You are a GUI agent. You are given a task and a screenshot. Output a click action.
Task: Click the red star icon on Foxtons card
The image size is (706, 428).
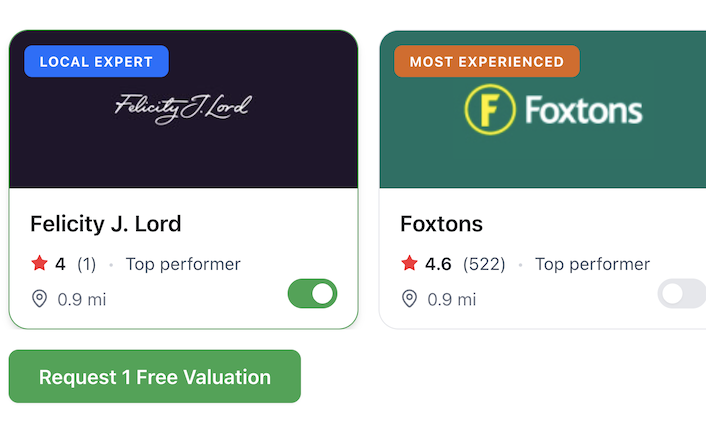(x=409, y=264)
